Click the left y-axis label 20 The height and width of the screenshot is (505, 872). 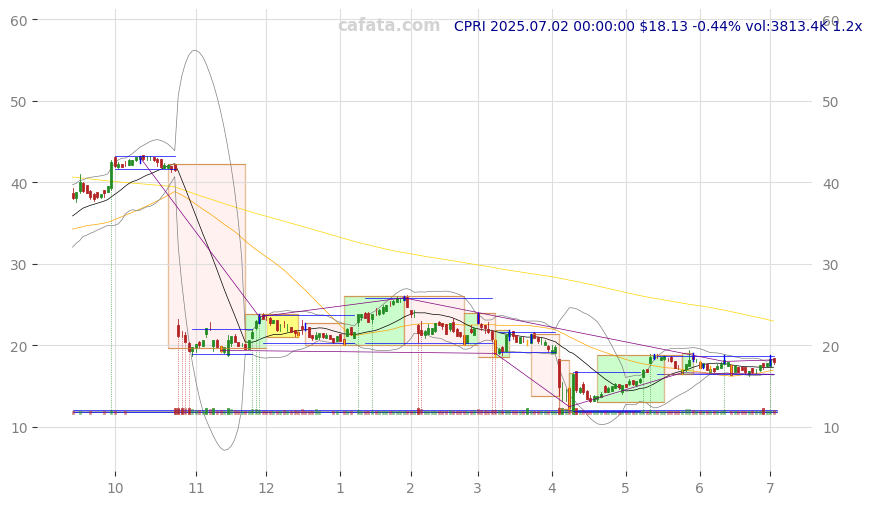point(18,346)
